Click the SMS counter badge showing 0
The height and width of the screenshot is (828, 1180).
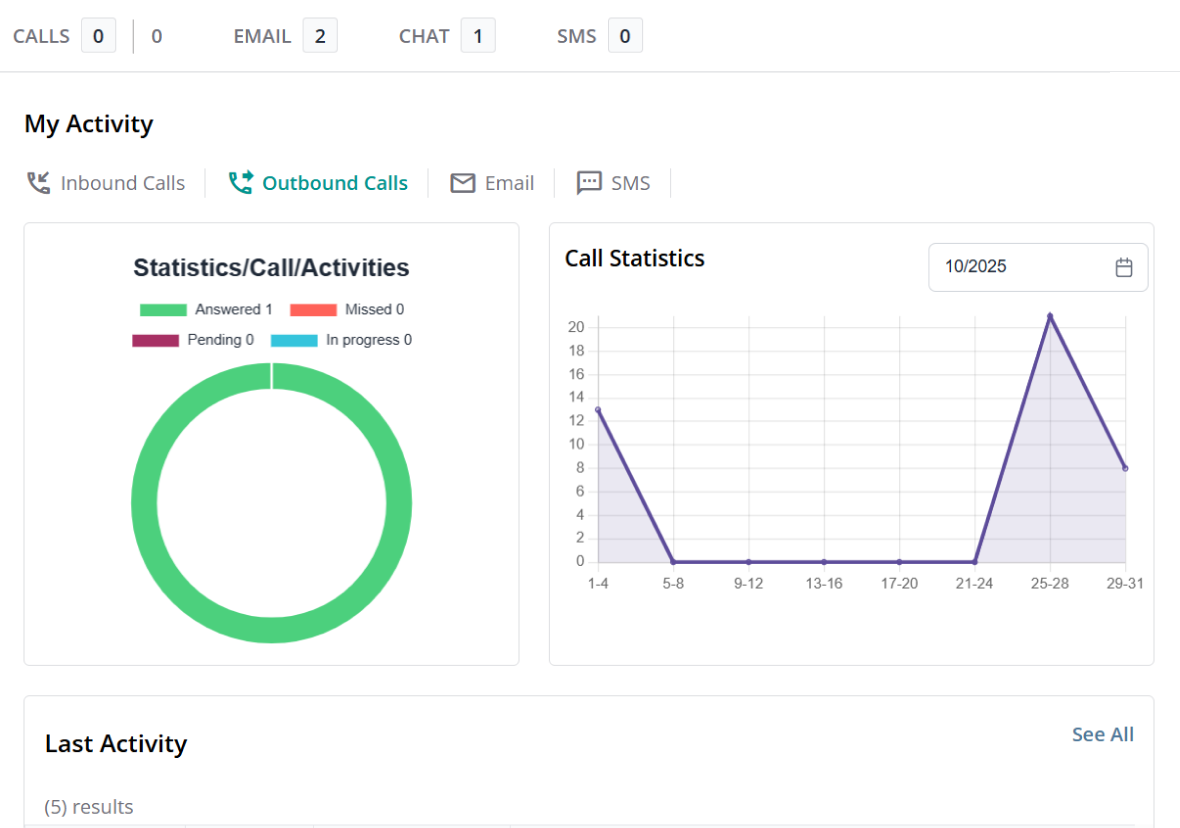click(x=625, y=37)
